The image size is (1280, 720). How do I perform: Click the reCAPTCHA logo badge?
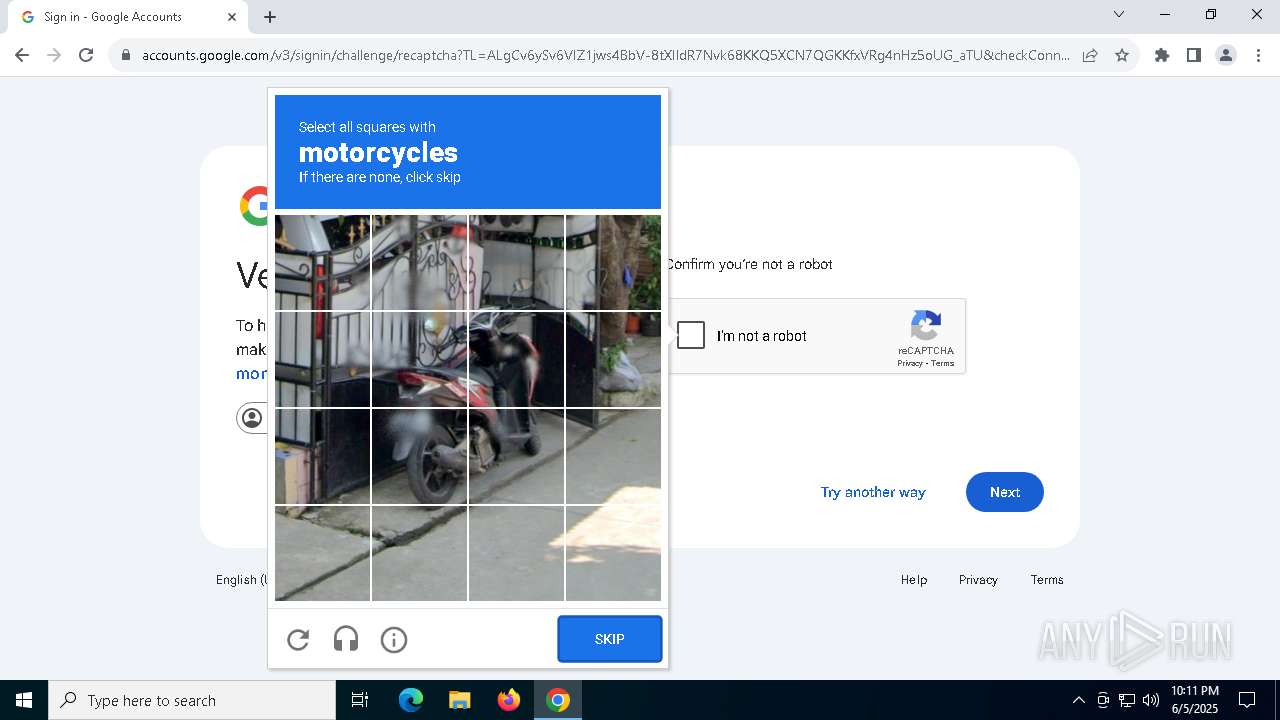coord(926,326)
